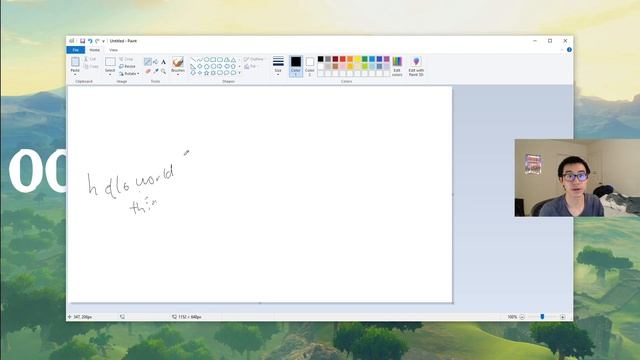Open Customize Quick Access Toolbar arrow
Image resolution: width=640 pixels, height=360 pixels.
[104, 41]
